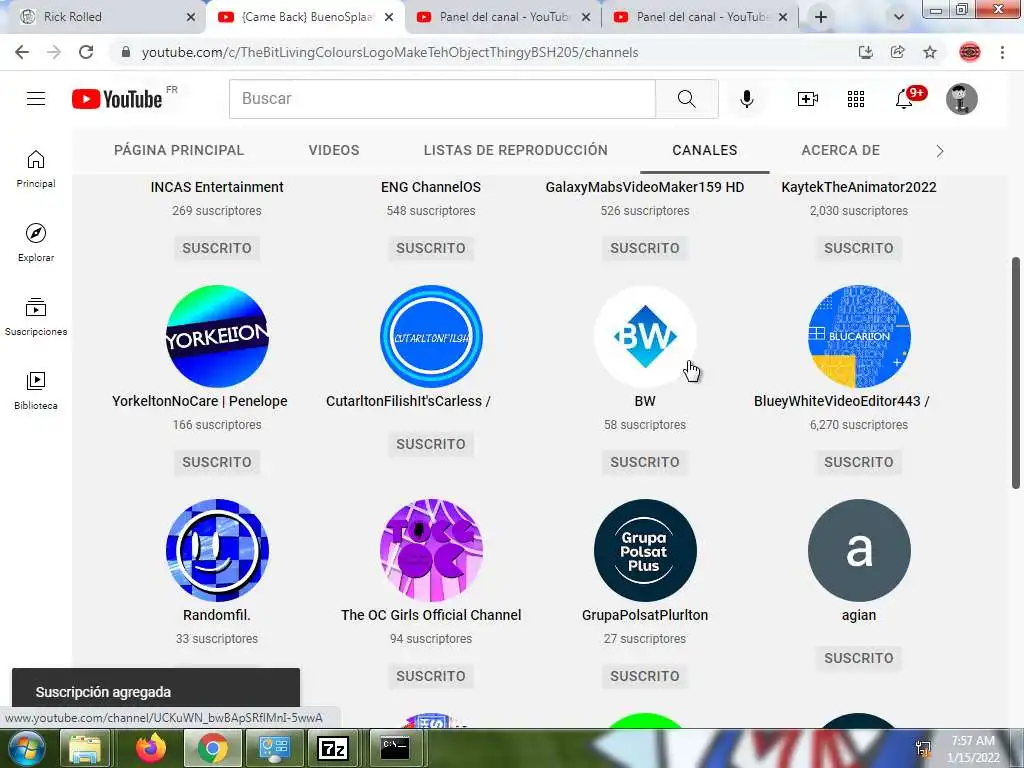
Task: Toggle SUSCRITO for ENG ChannelOS
Action: click(431, 248)
